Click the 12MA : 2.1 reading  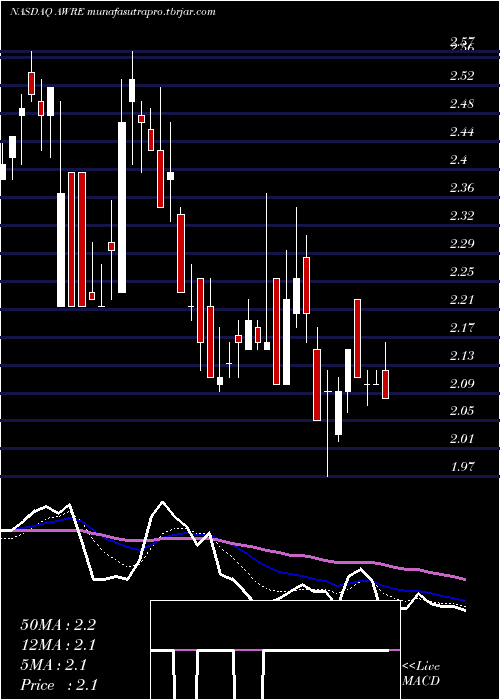click(x=58, y=645)
